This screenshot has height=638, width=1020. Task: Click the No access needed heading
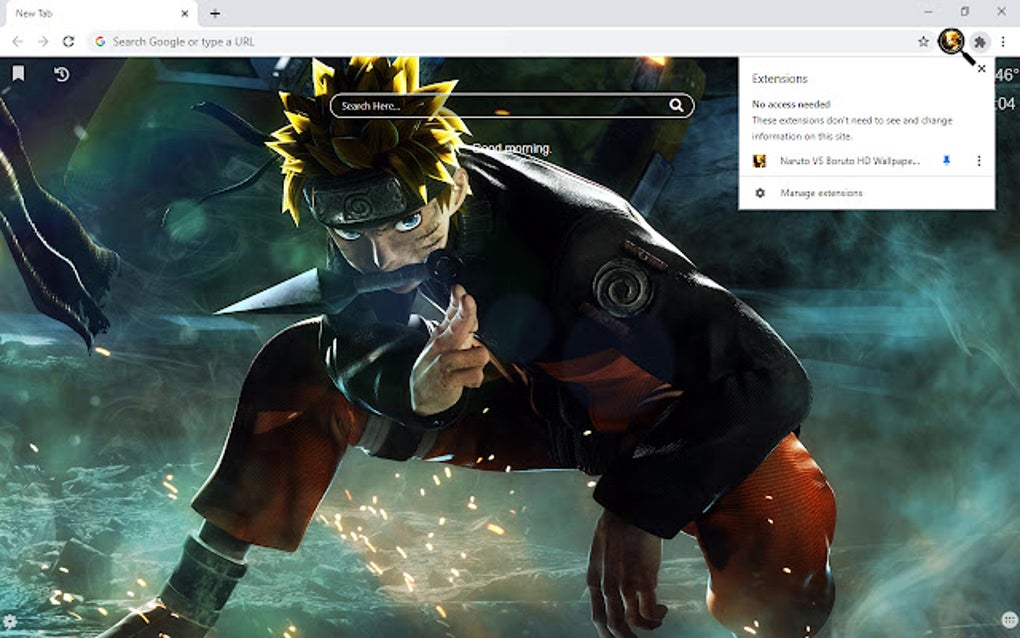pos(791,104)
